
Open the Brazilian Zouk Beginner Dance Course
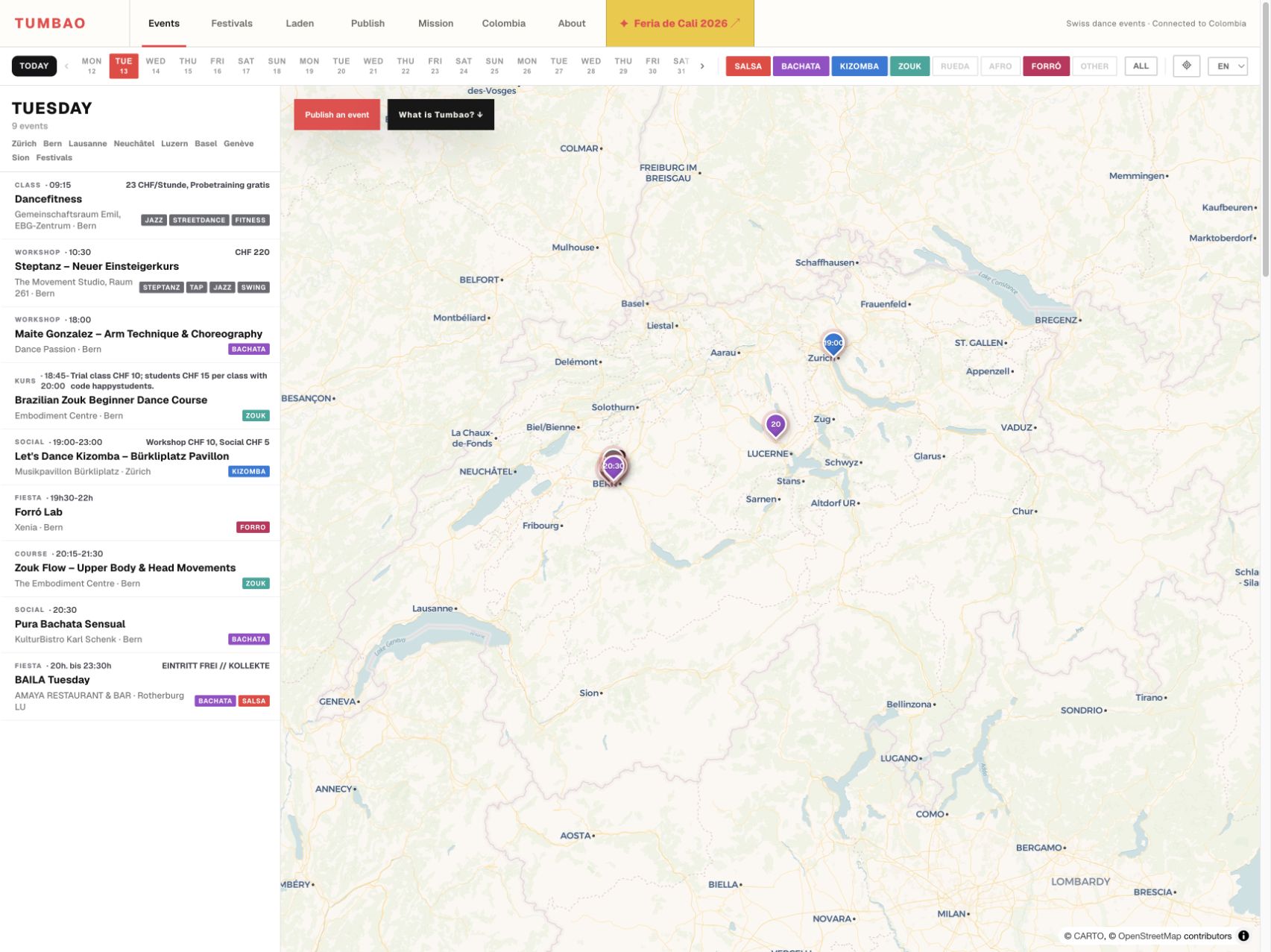click(x=140, y=396)
